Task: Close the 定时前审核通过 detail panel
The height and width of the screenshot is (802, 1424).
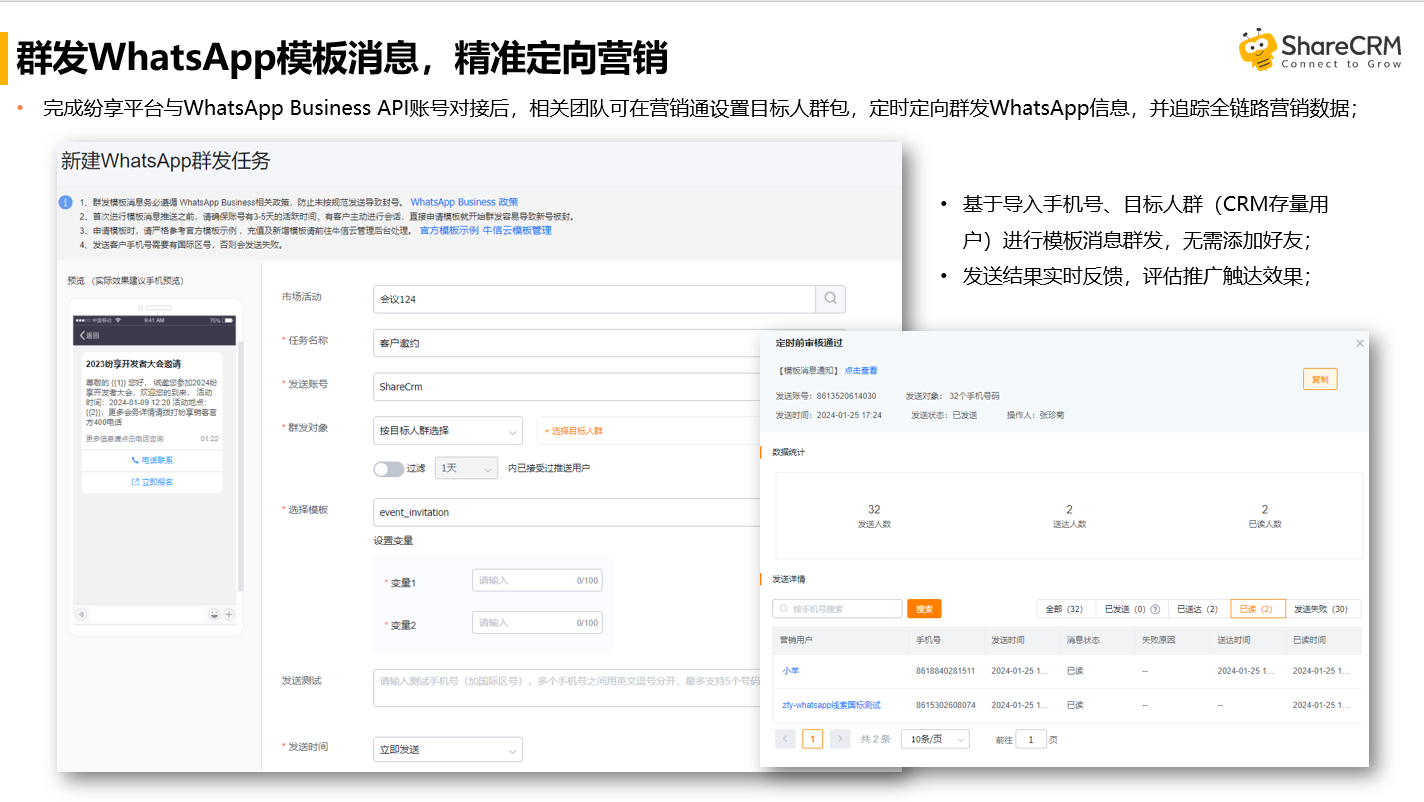Action: 1359,343
